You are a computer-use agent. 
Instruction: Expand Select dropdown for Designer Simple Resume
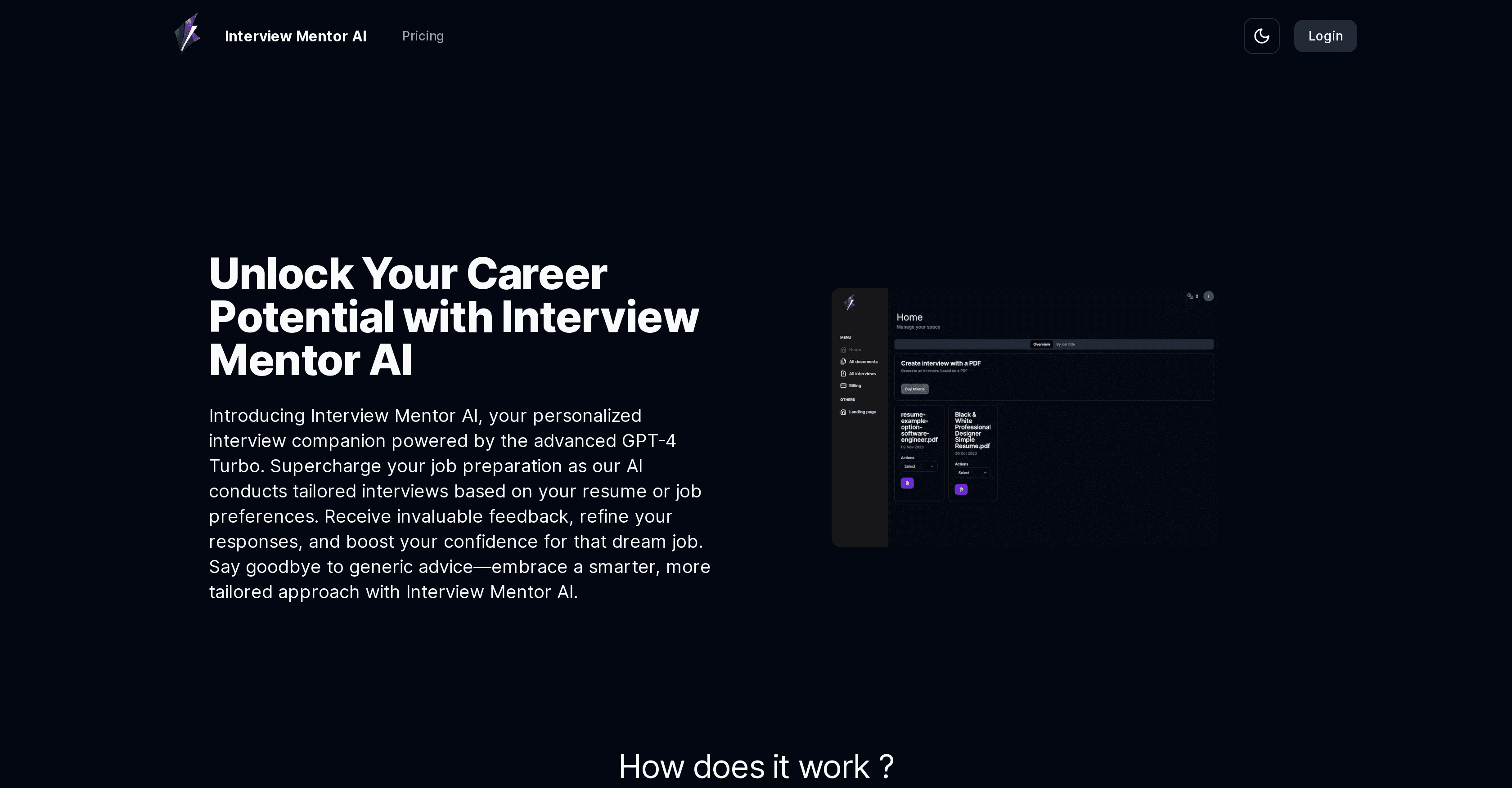point(972,473)
